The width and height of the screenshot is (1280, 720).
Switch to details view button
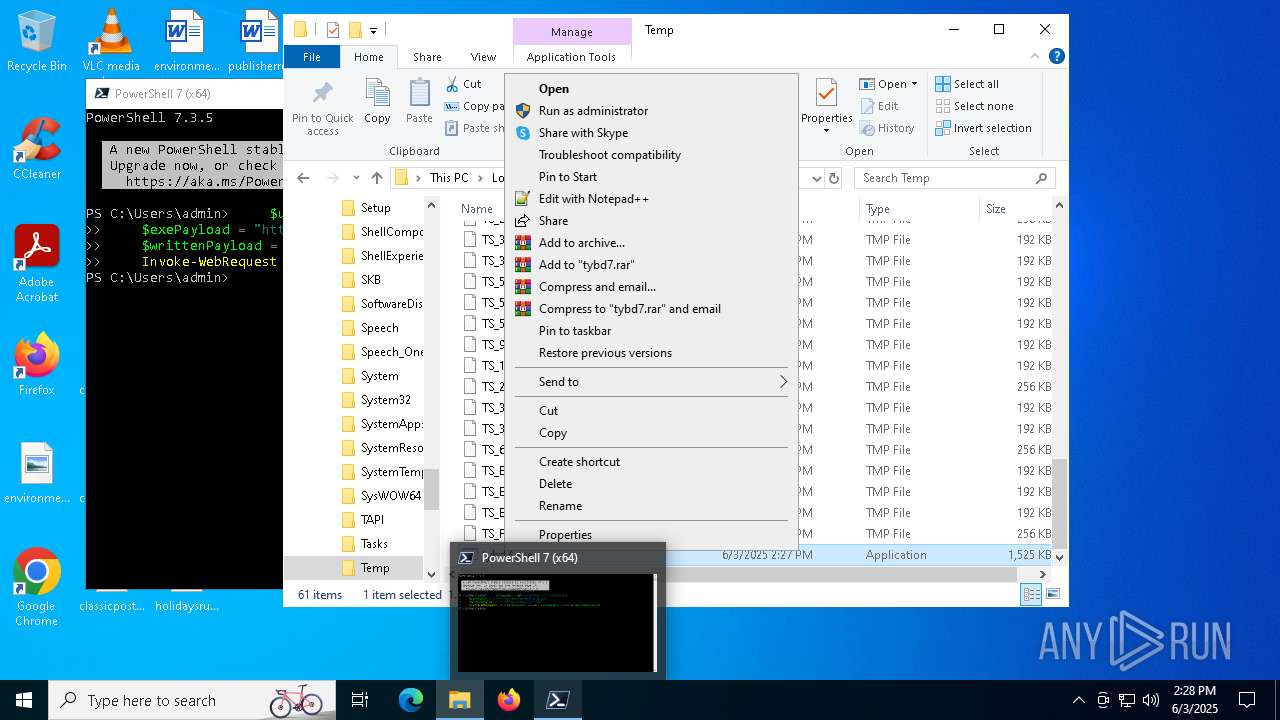click(x=1031, y=594)
